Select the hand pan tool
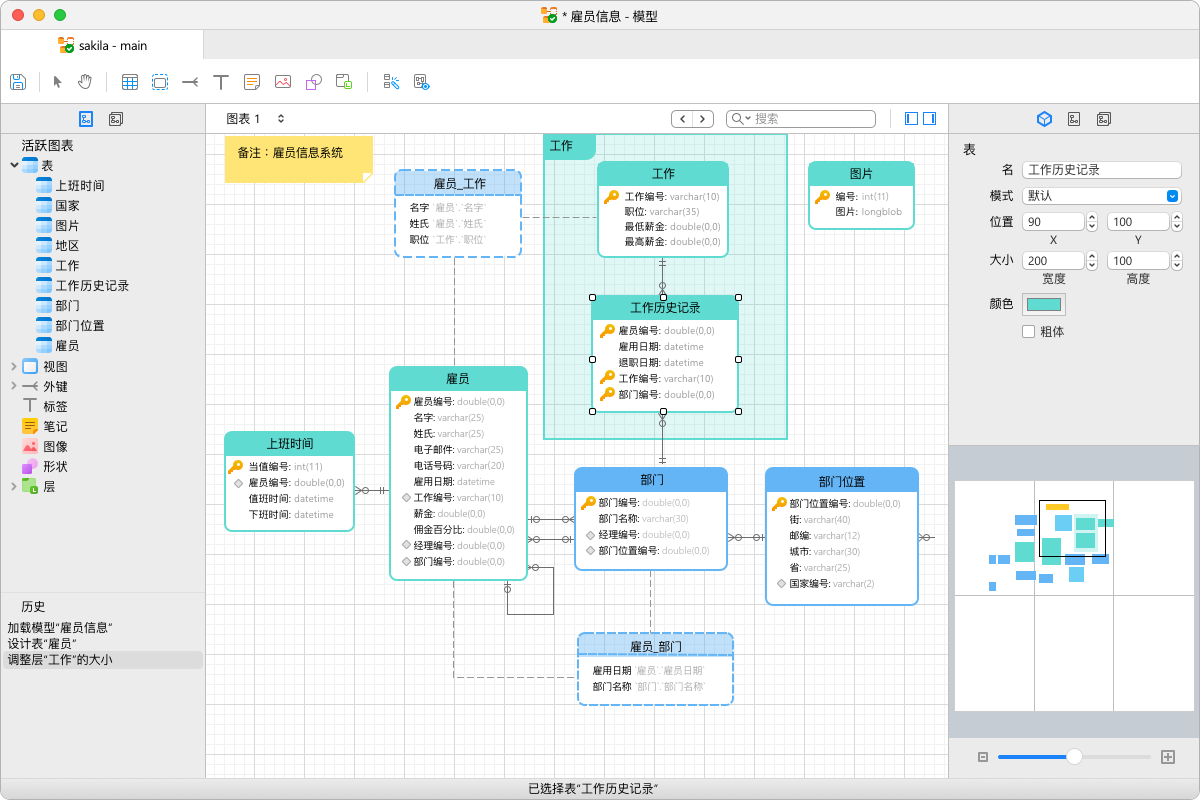The height and width of the screenshot is (800, 1200). click(x=85, y=82)
